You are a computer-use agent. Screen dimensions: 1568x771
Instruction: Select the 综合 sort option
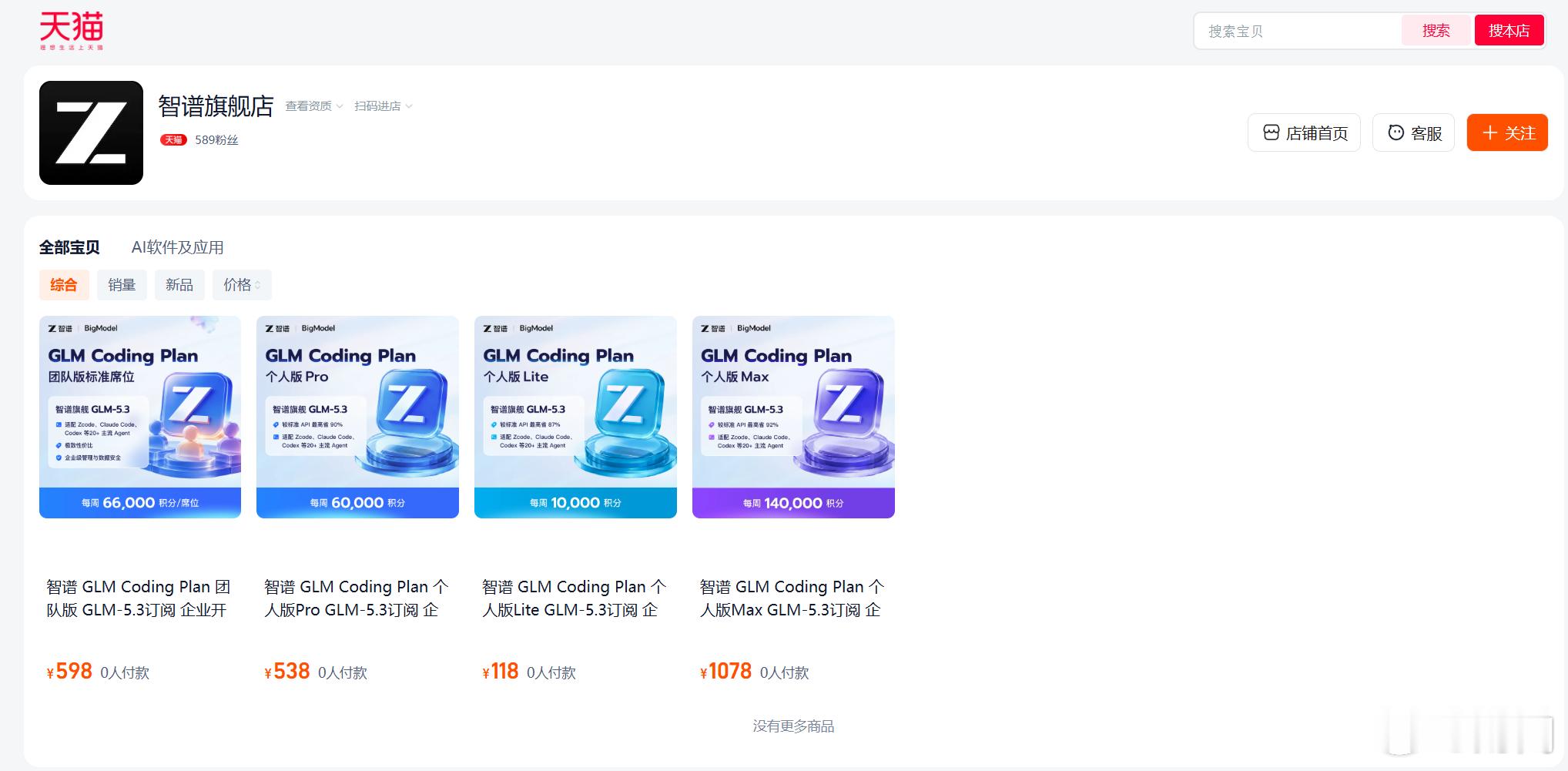(x=64, y=285)
